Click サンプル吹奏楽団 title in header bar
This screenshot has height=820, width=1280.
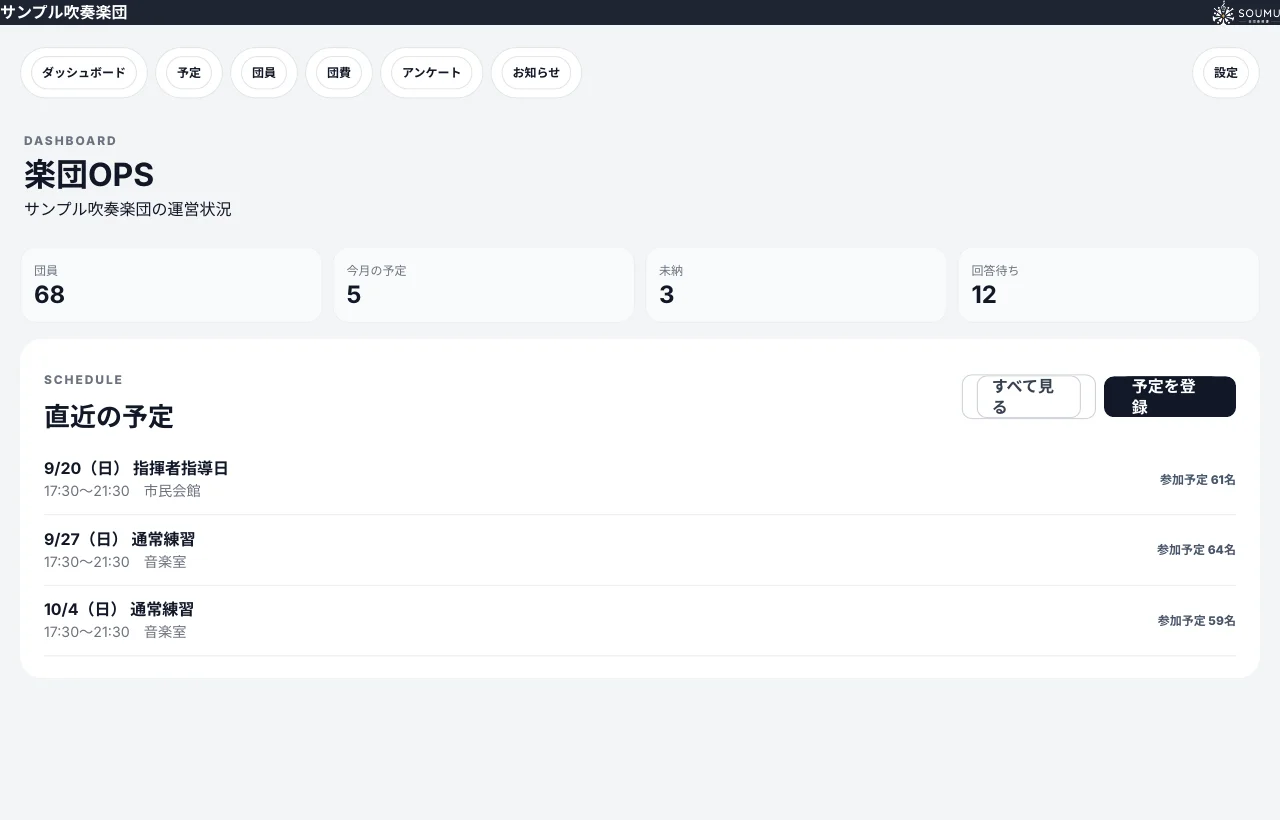click(x=64, y=12)
